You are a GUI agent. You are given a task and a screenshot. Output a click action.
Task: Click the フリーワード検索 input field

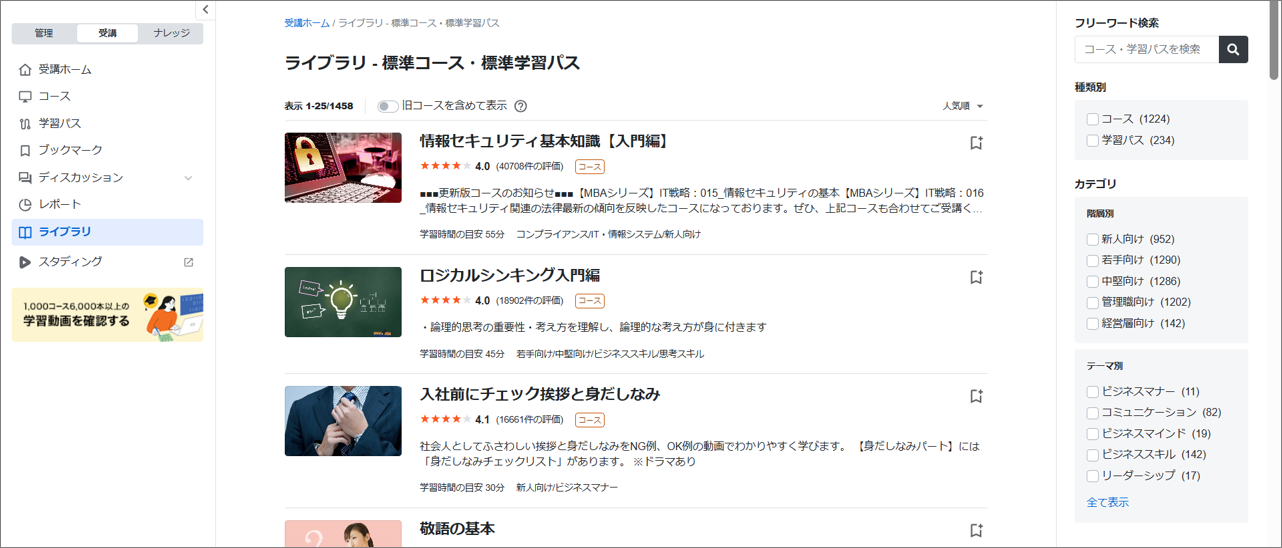pyautogui.click(x=1146, y=49)
